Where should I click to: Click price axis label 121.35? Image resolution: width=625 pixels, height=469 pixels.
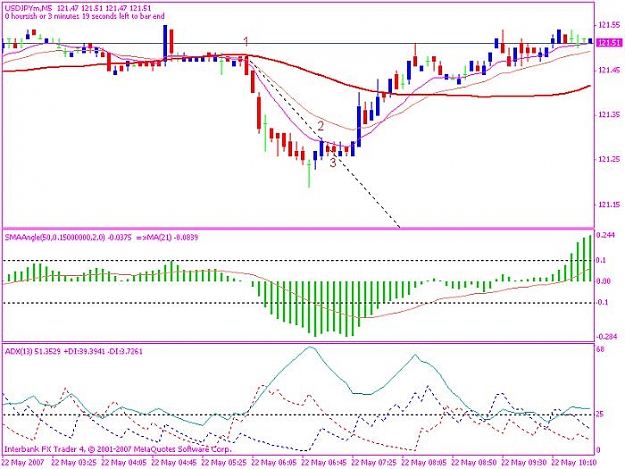pyautogui.click(x=609, y=115)
